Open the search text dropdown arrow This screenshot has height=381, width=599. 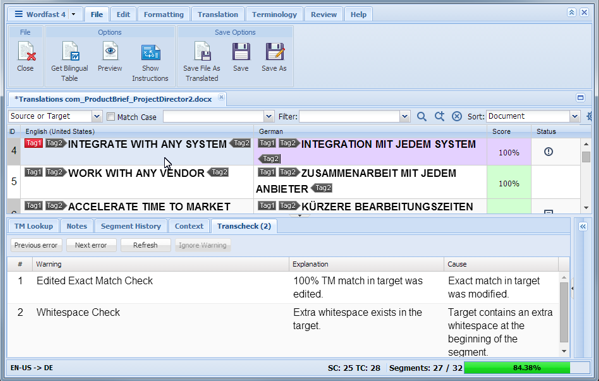pos(269,116)
